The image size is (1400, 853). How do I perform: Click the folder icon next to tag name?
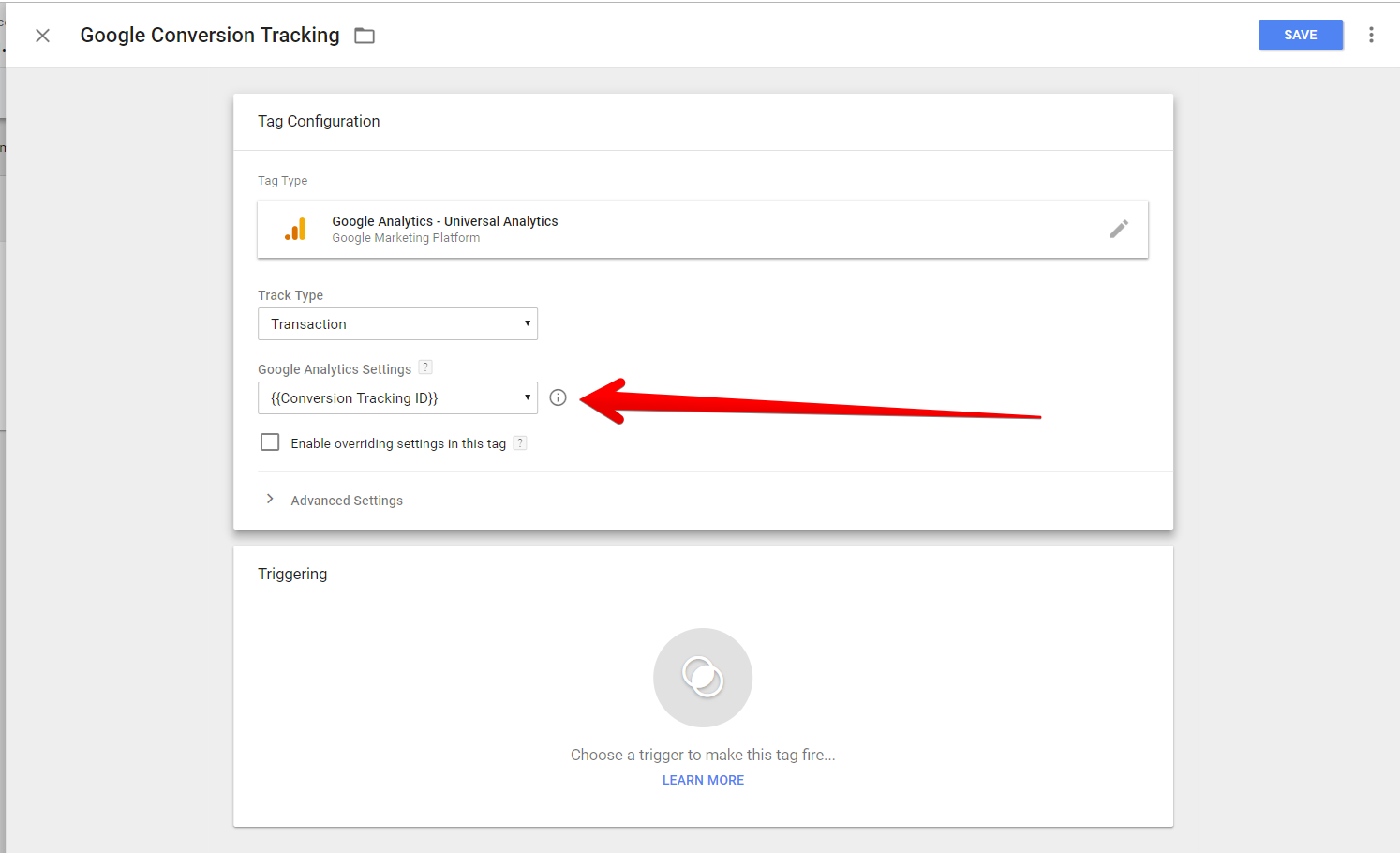click(x=365, y=36)
